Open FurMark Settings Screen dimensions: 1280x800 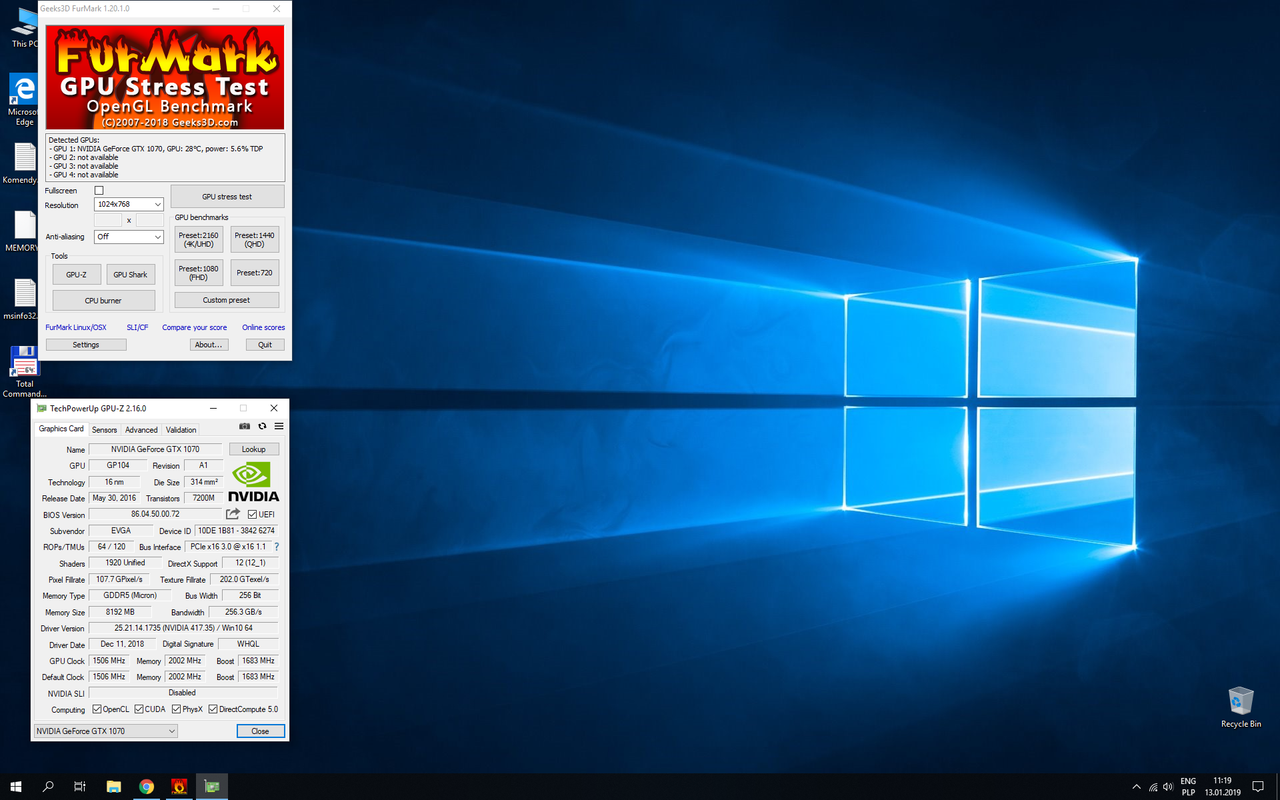tap(86, 344)
